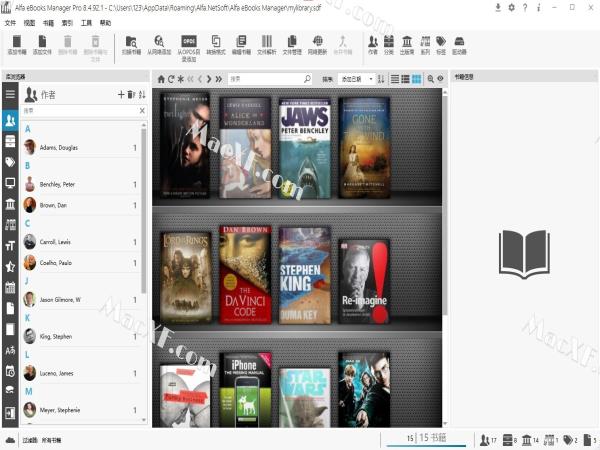Open Tags (标签) in the top toolbar

pos(441,45)
